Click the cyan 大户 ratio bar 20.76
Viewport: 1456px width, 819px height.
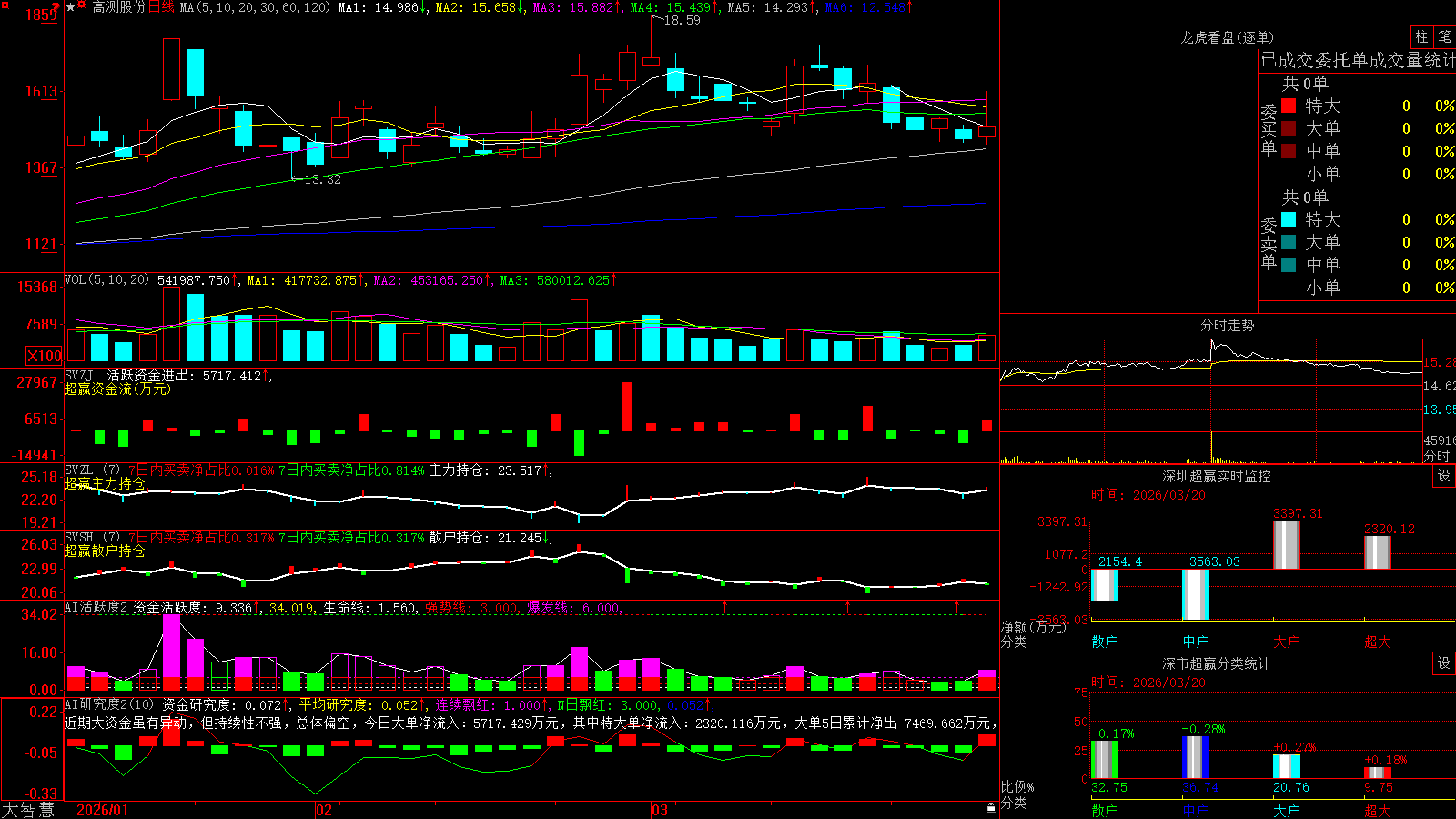point(1287,766)
